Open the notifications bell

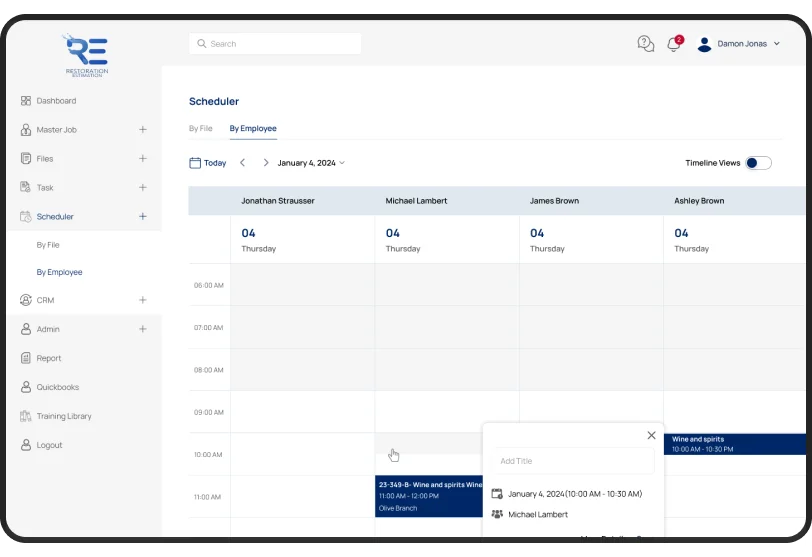(x=674, y=43)
